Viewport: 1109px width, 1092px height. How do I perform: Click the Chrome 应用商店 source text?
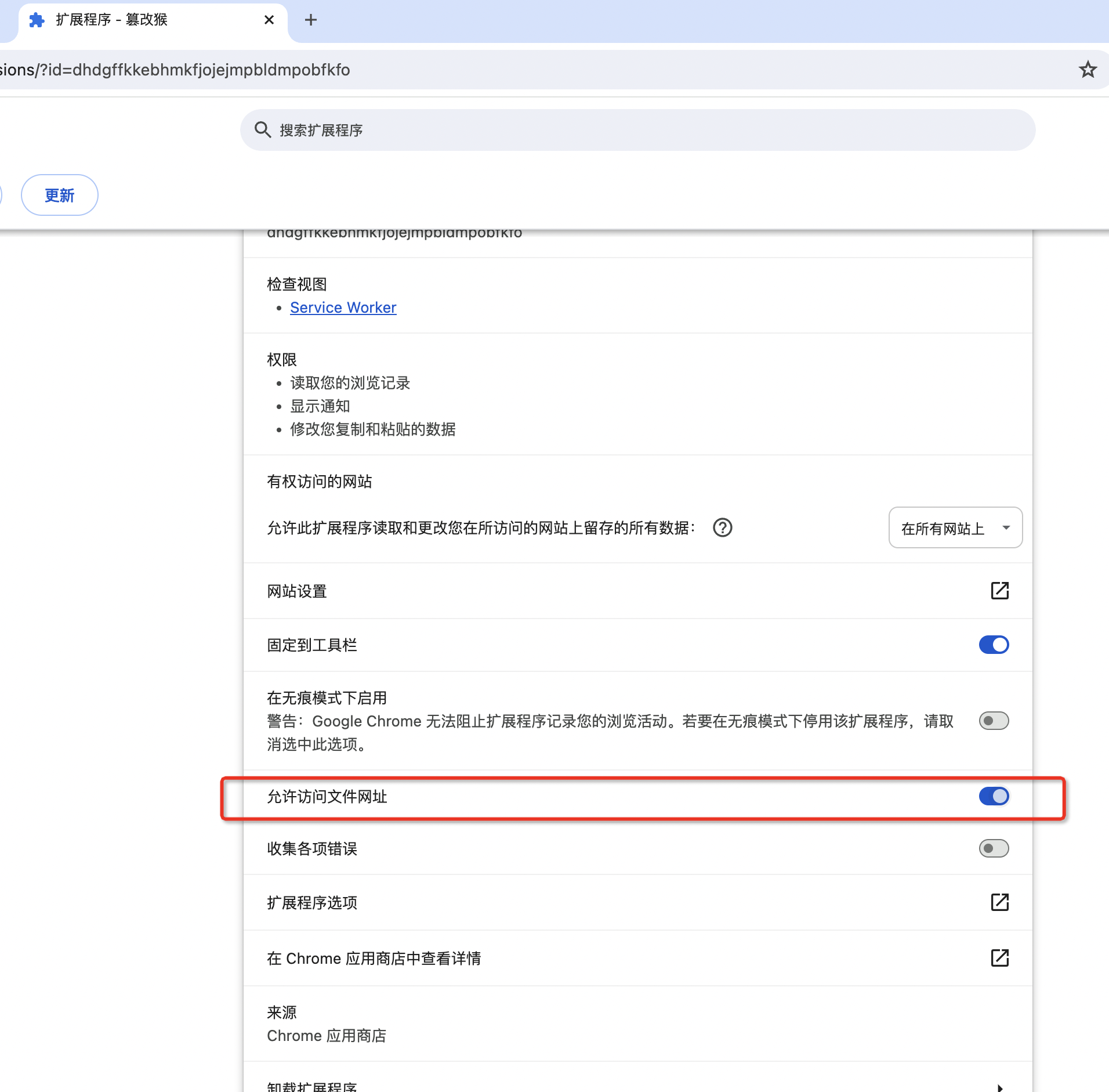327,1036
